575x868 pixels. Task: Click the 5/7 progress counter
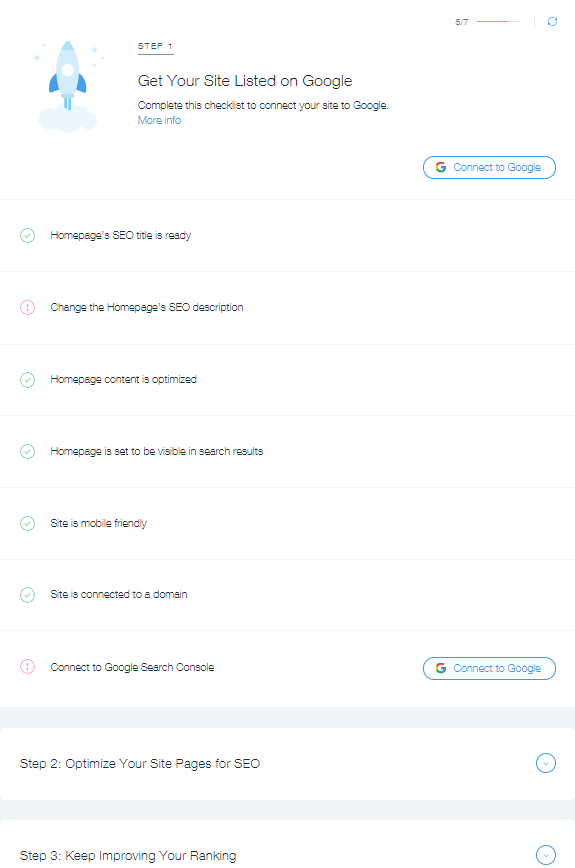pyautogui.click(x=462, y=22)
